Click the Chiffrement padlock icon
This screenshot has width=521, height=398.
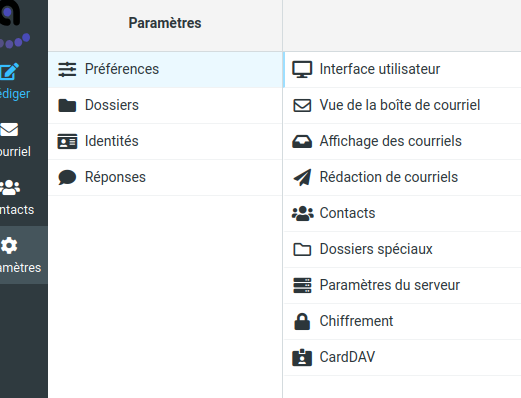point(302,321)
